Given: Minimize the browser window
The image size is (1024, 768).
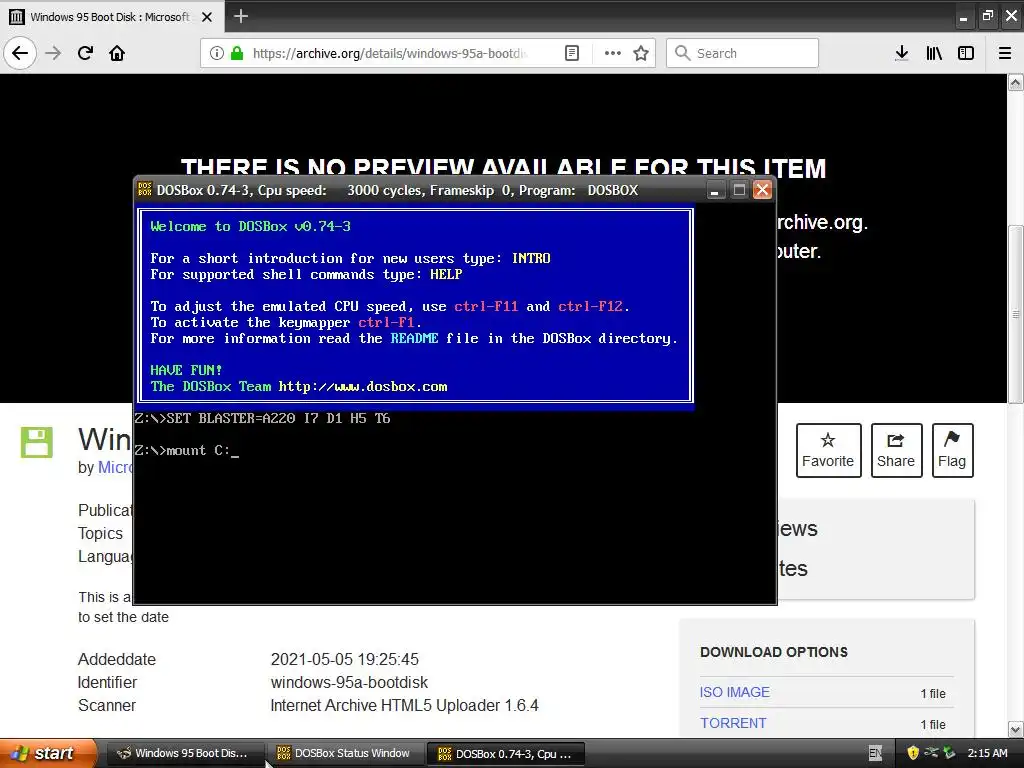Looking at the screenshot, I should 963,17.
